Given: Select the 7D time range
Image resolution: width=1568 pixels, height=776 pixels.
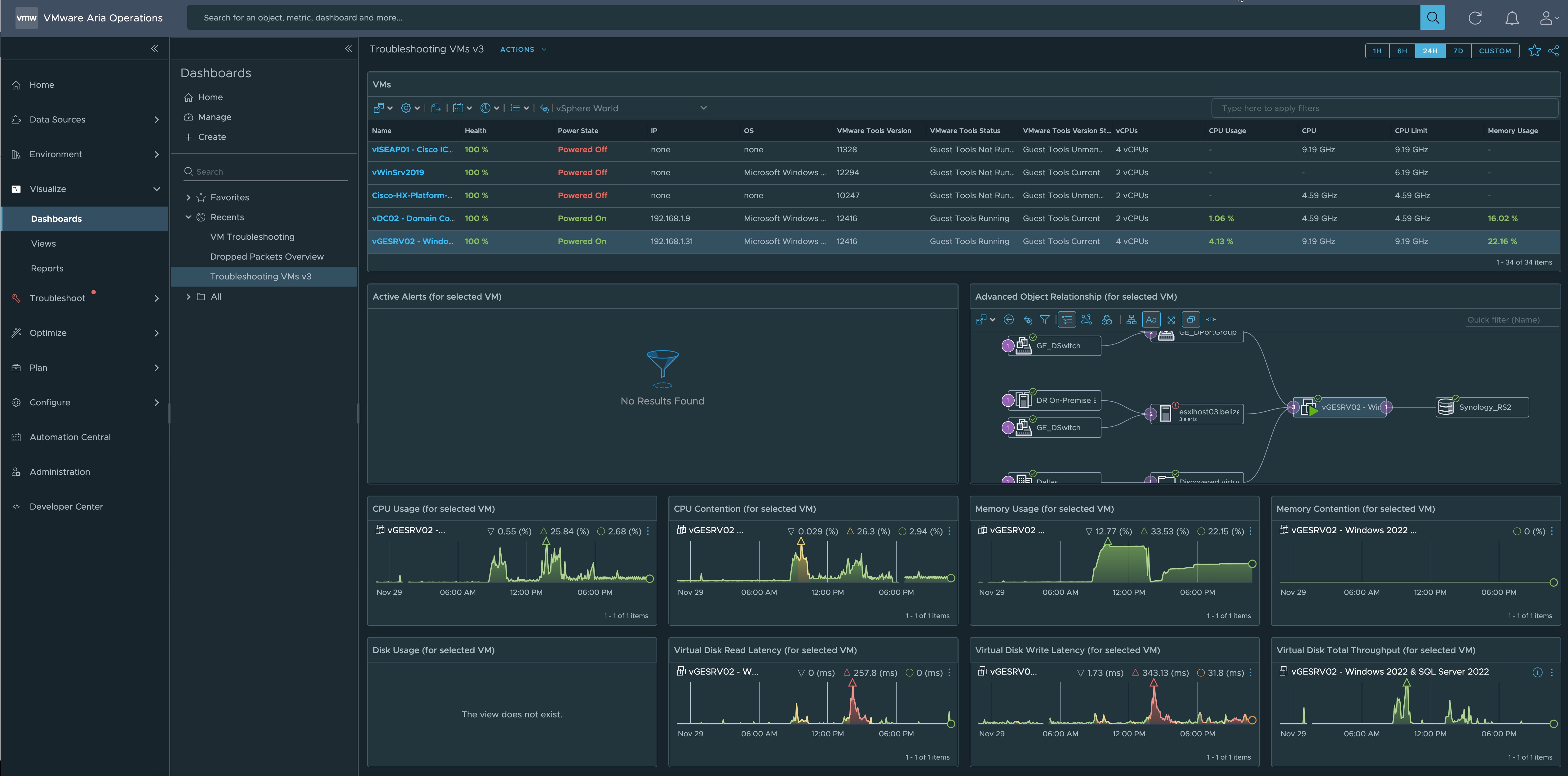Looking at the screenshot, I should (x=1458, y=51).
